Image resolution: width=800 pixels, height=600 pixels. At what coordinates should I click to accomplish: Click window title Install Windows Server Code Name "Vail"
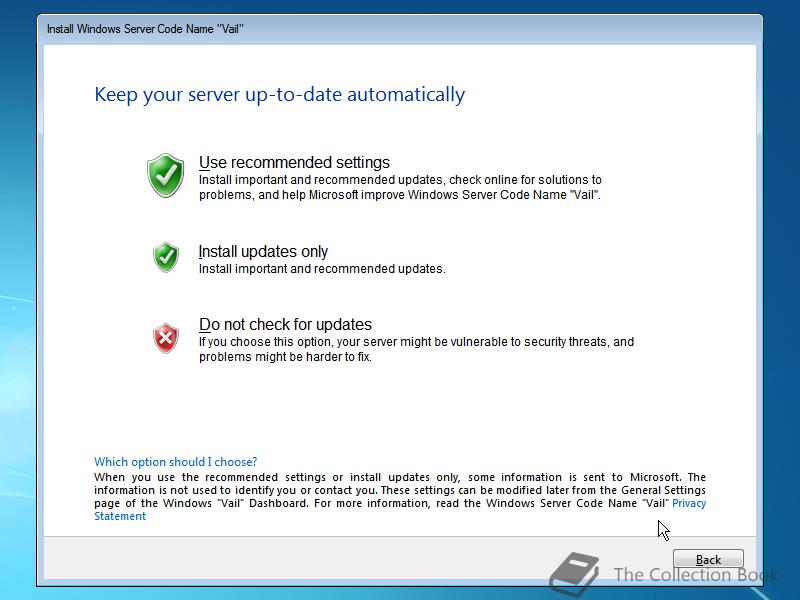point(145,29)
